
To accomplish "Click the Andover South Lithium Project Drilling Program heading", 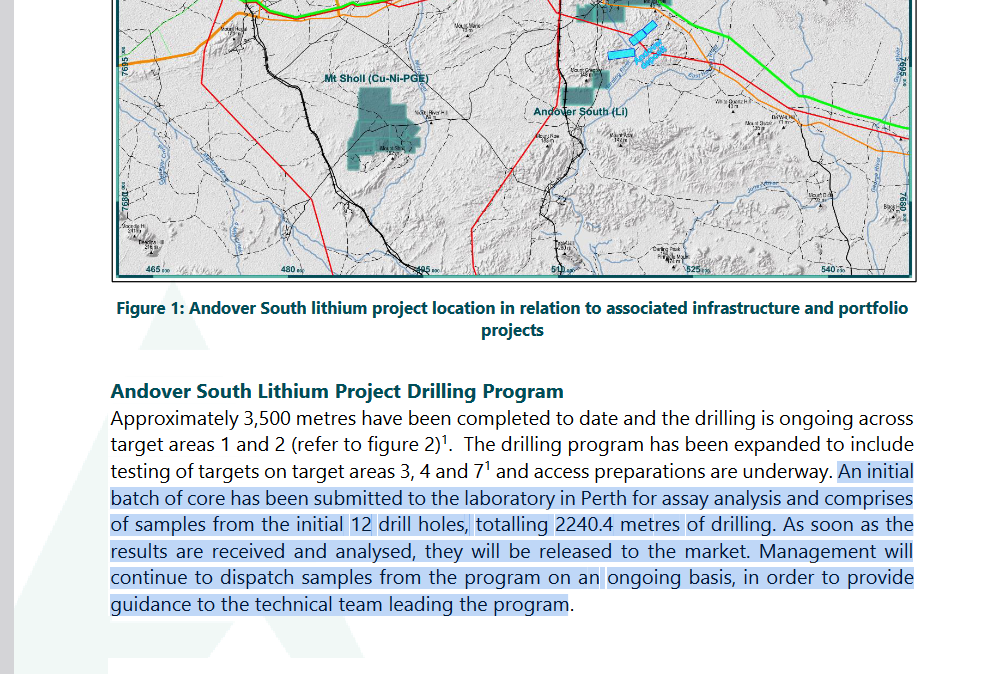I will point(337,391).
